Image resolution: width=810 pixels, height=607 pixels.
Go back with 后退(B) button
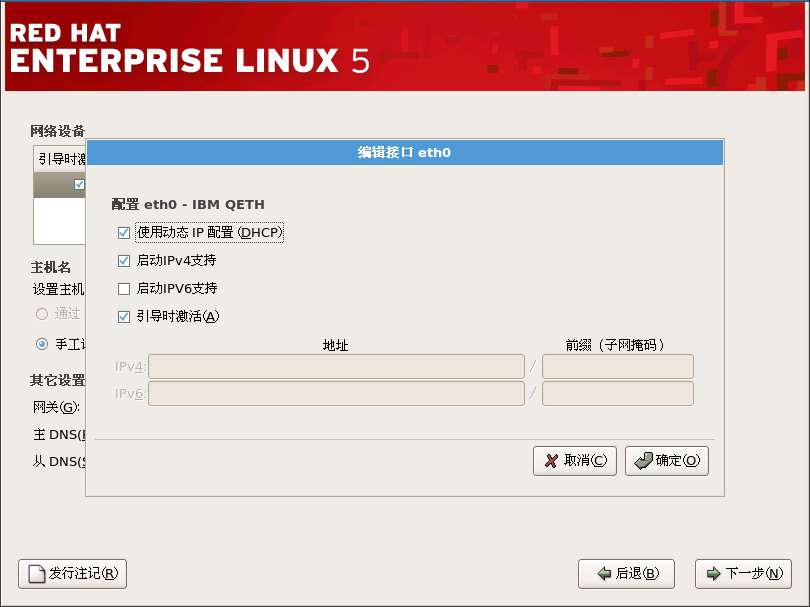[626, 574]
